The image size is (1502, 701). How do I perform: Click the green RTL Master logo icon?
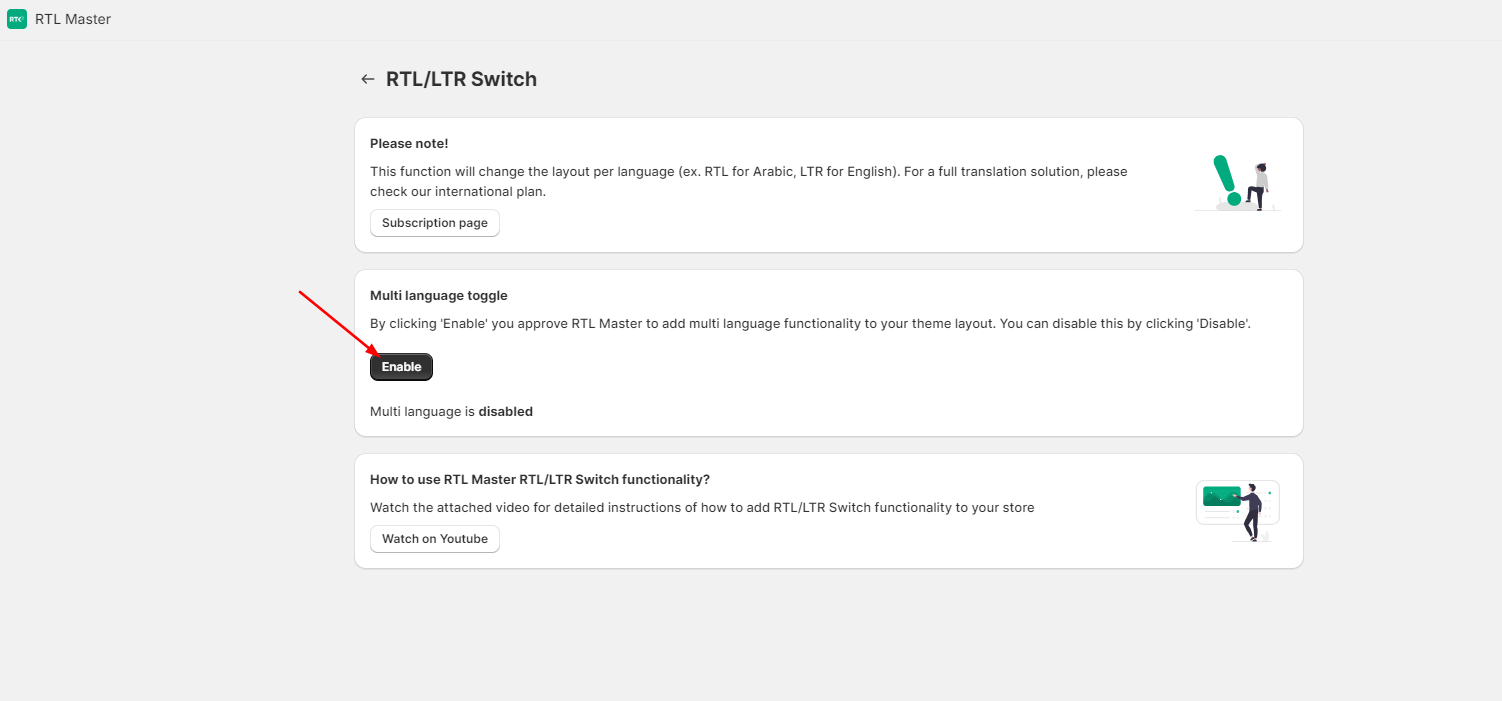[x=17, y=19]
